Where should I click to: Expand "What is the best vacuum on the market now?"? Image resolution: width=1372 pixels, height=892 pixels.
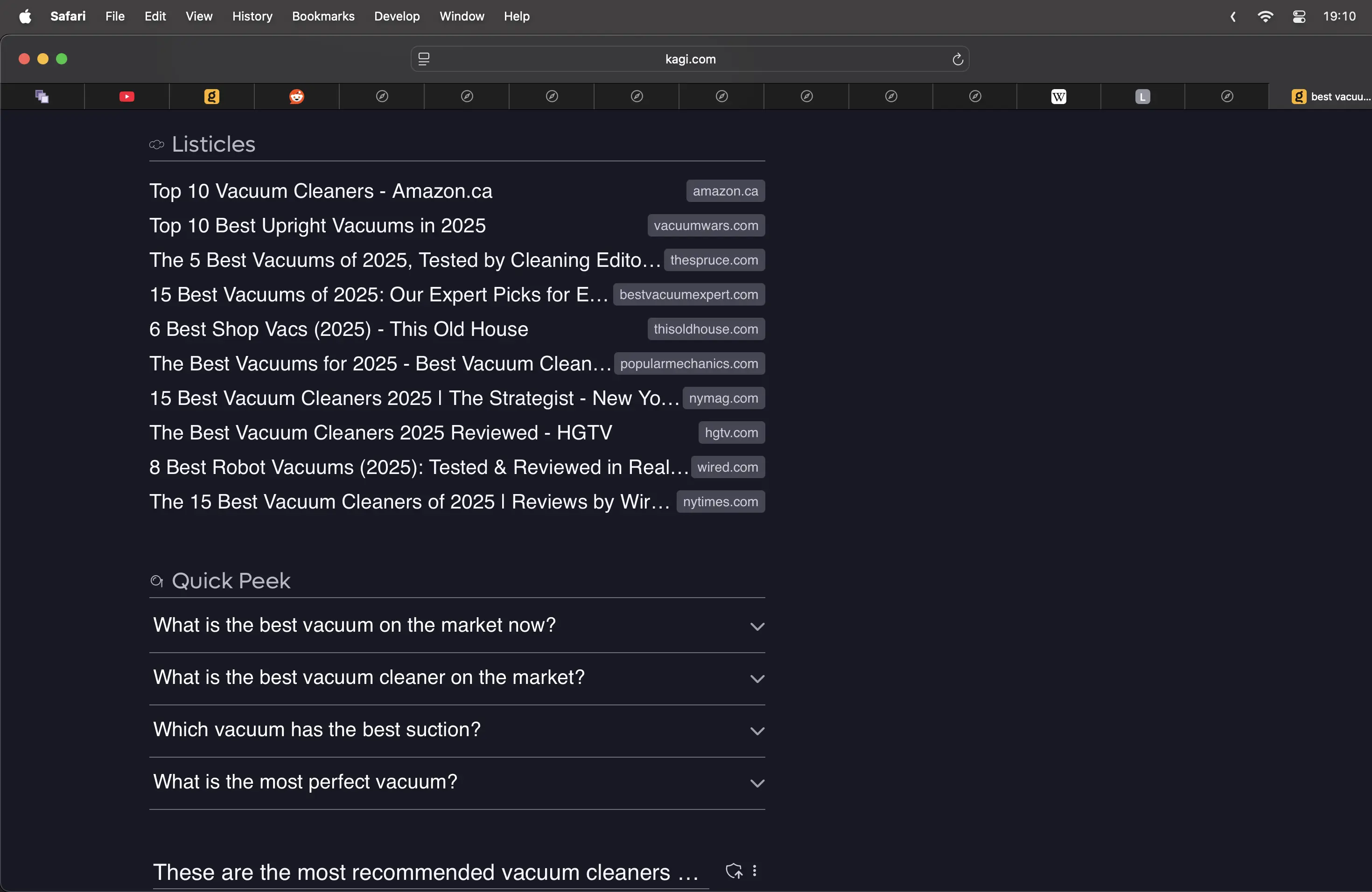pos(757,627)
